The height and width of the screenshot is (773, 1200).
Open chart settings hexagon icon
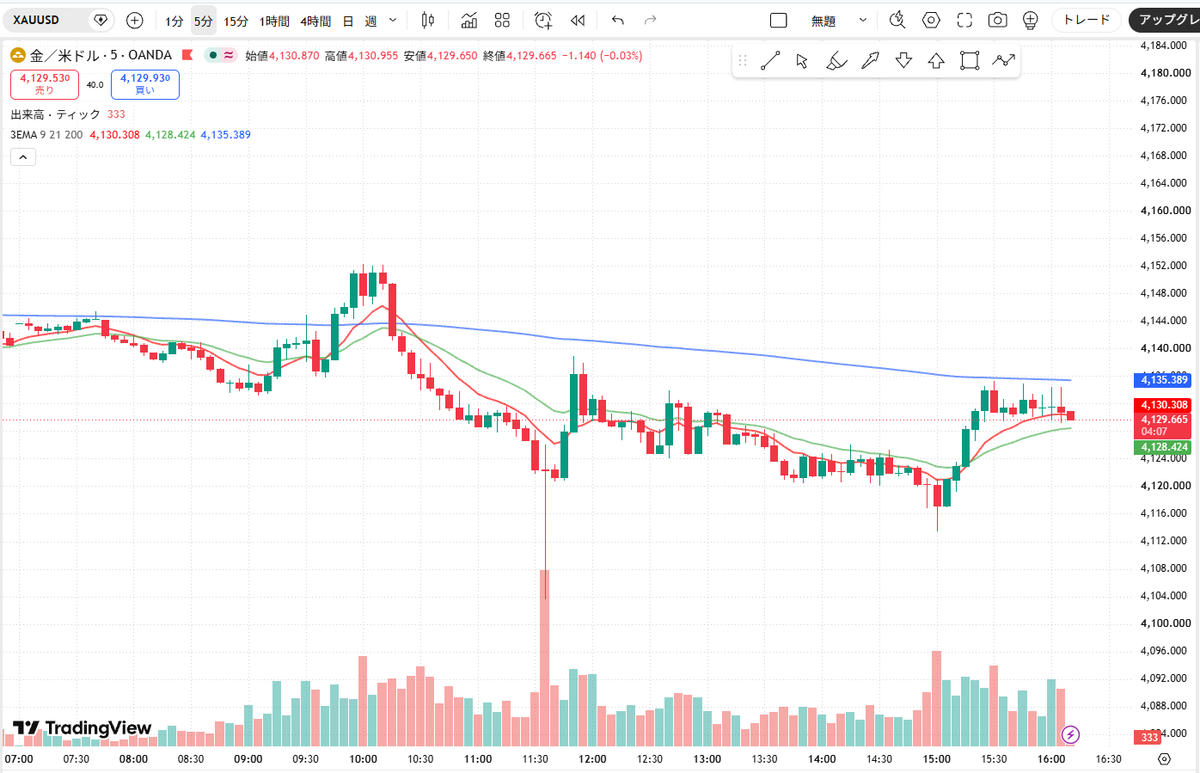click(931, 20)
